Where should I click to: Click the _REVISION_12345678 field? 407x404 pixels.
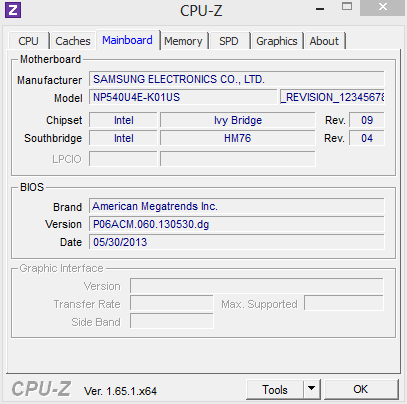[x=332, y=97]
